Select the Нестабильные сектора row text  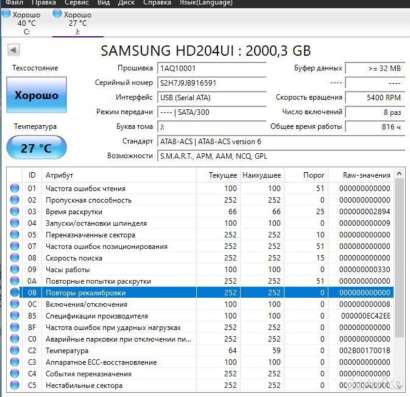[84, 385]
